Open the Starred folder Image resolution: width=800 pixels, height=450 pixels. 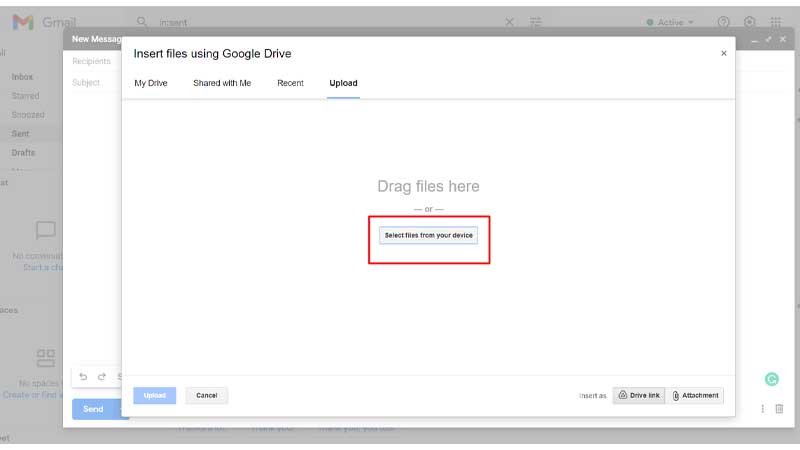(x=25, y=96)
